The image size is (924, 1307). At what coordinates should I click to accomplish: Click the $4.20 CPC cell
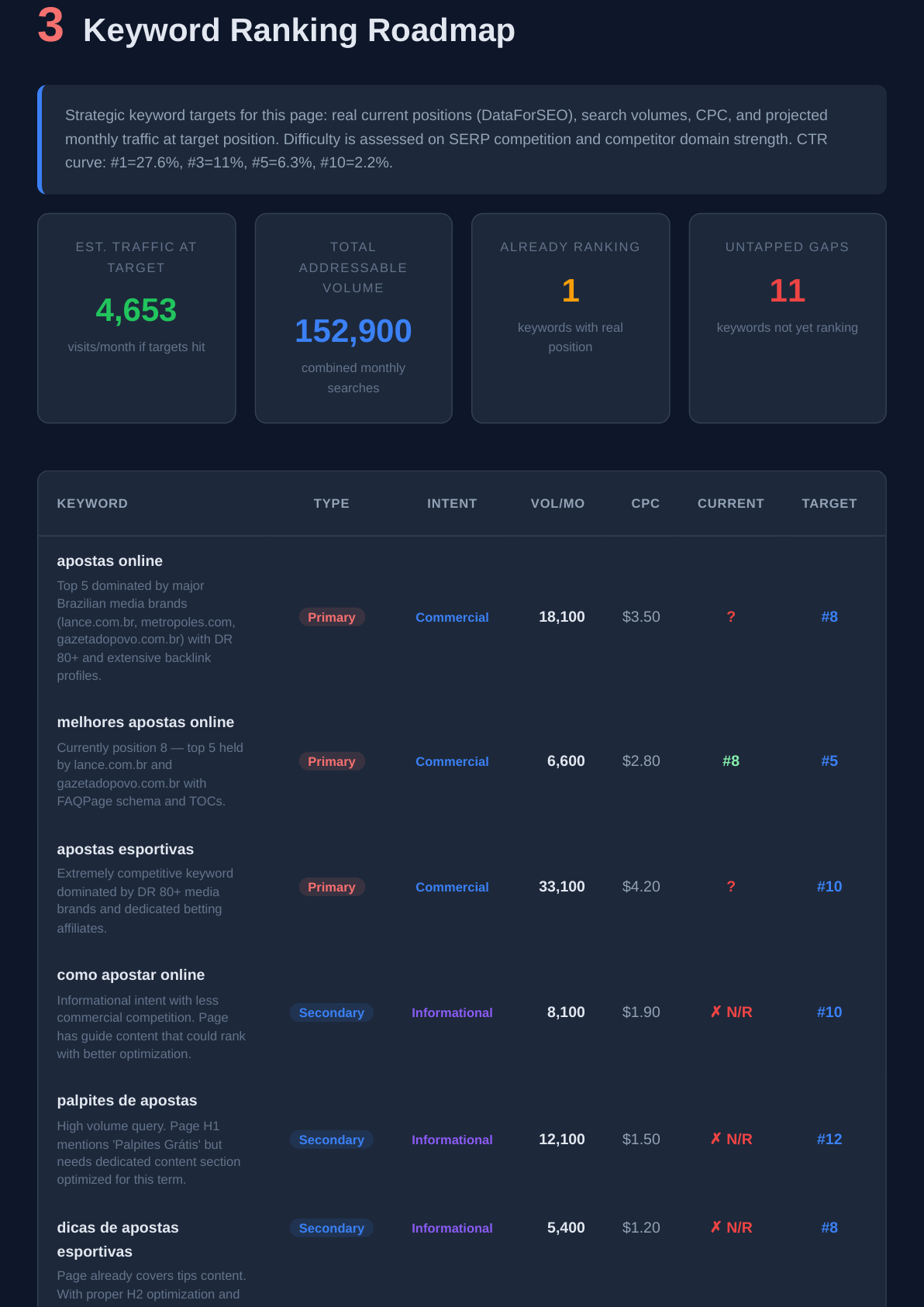[641, 887]
